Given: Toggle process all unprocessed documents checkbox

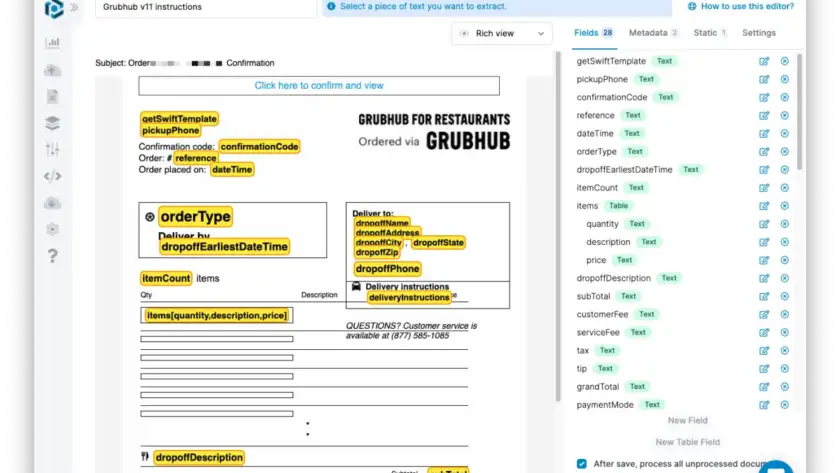Looking at the screenshot, I should 582,463.
